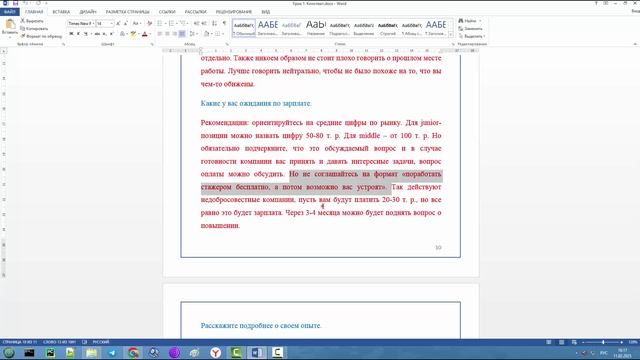Open the Выделить (Select) menu
This screenshot has height=360, width=640.
471,36
